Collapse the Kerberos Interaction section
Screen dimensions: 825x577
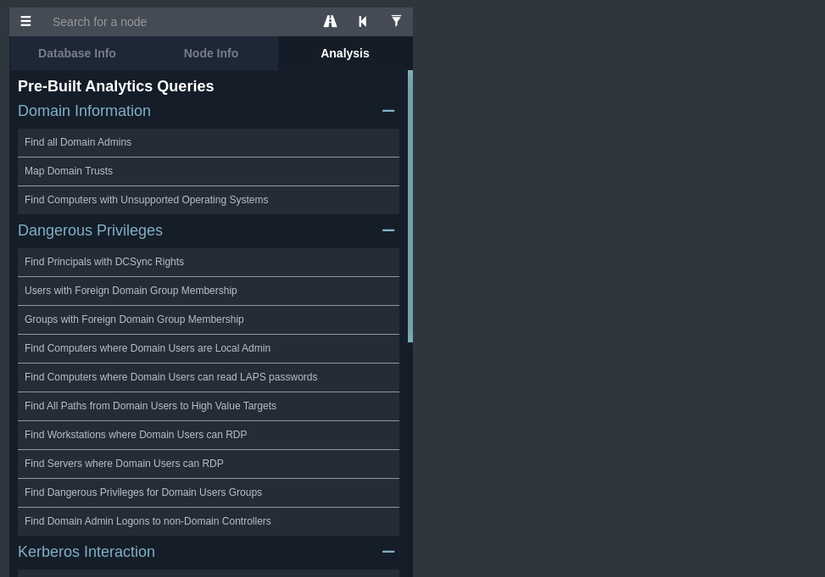tap(388, 552)
